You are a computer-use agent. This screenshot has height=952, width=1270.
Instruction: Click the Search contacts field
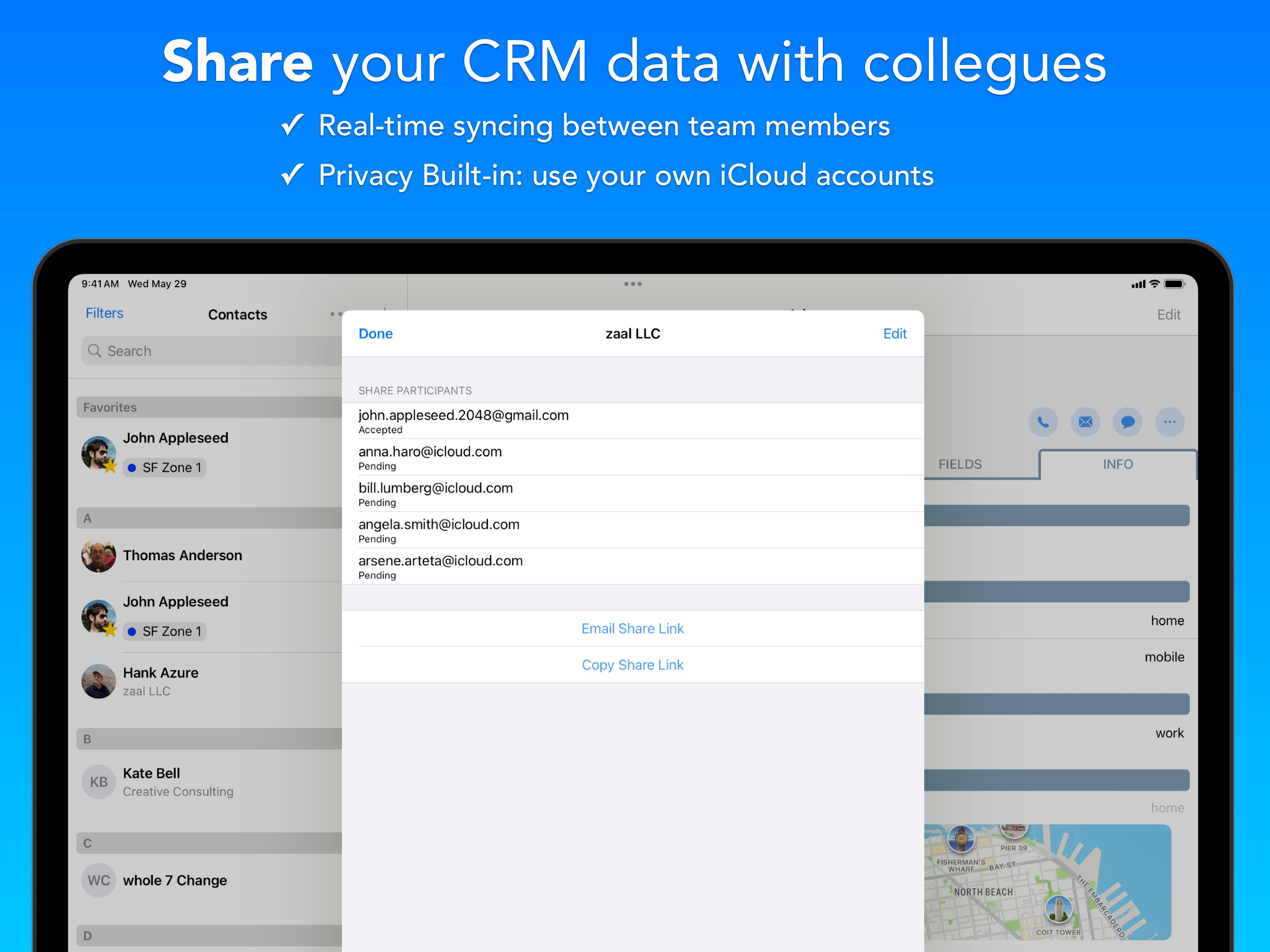212,351
